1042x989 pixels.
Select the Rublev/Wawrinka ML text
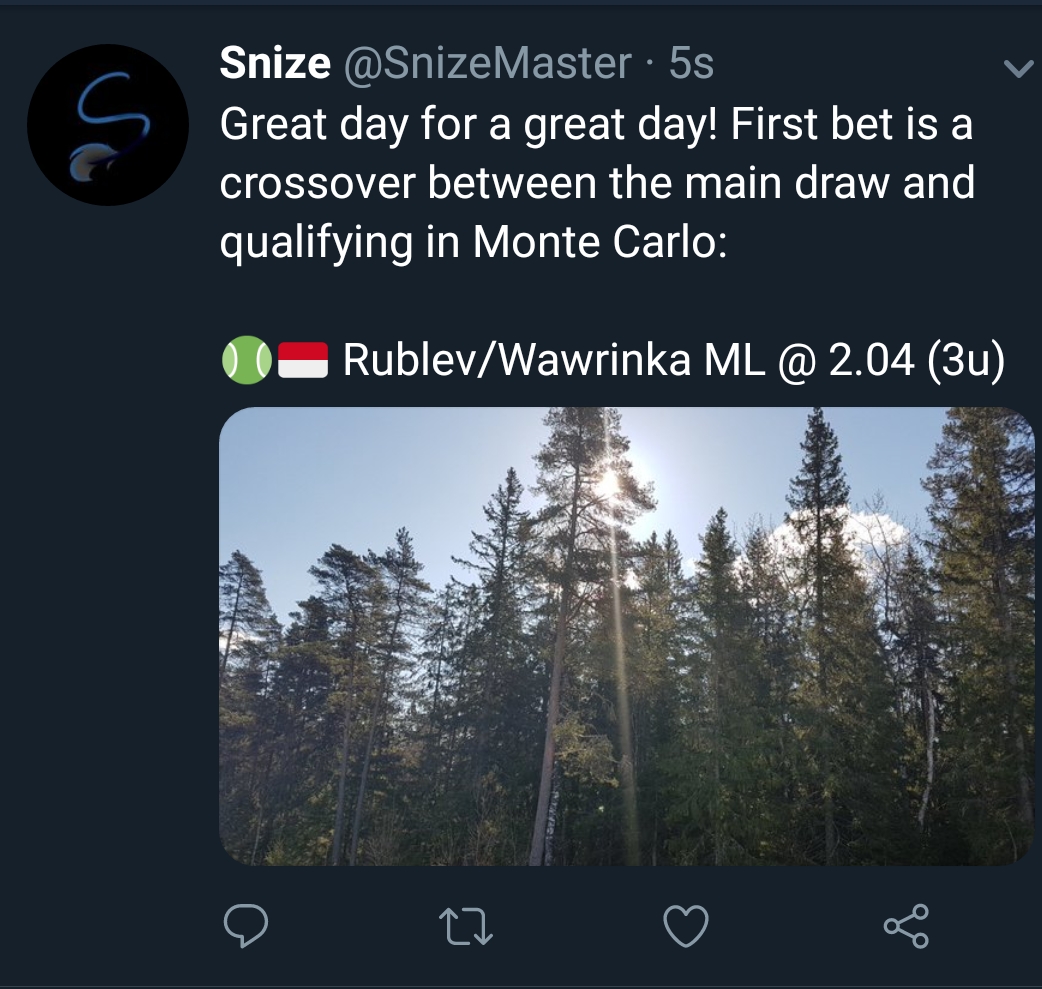pyautogui.click(x=553, y=360)
